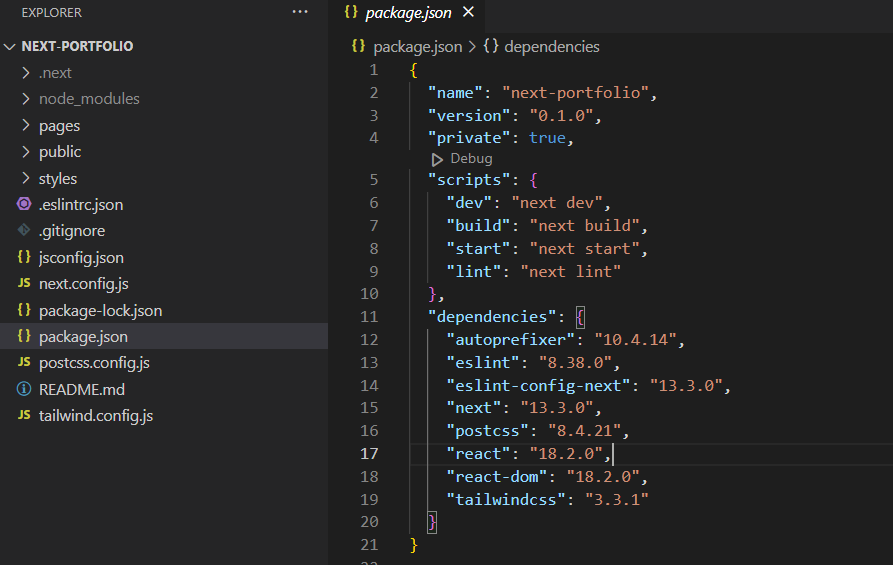Open package-lock.json file
Viewport: 893px width, 565px height.
101,310
